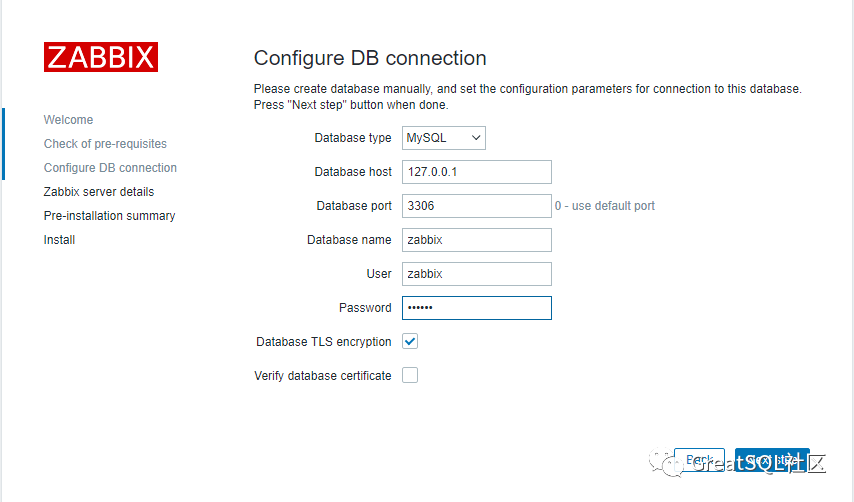Screen dimensions: 854x502
Task: Click the Database TLS encryption label
Action: pyautogui.click(x=324, y=342)
